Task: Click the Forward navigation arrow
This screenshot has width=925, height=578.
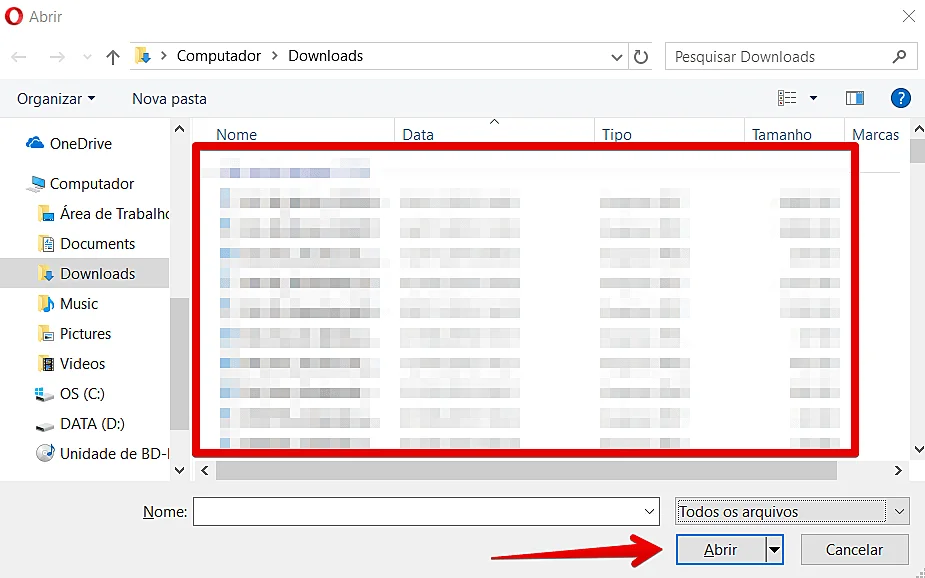Action: [x=57, y=57]
